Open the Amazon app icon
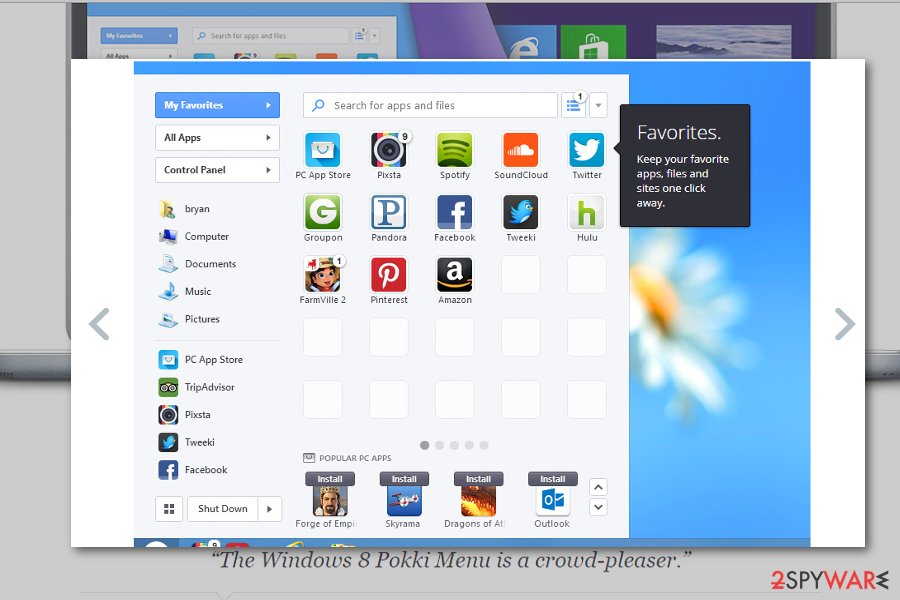 coord(455,274)
